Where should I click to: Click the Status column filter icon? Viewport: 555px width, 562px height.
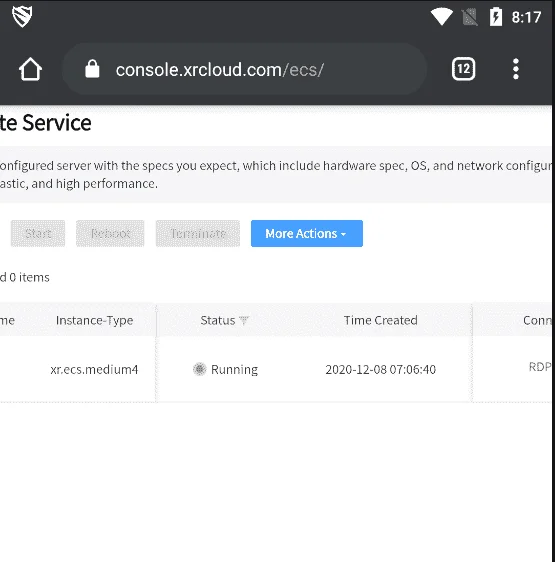tap(244, 320)
